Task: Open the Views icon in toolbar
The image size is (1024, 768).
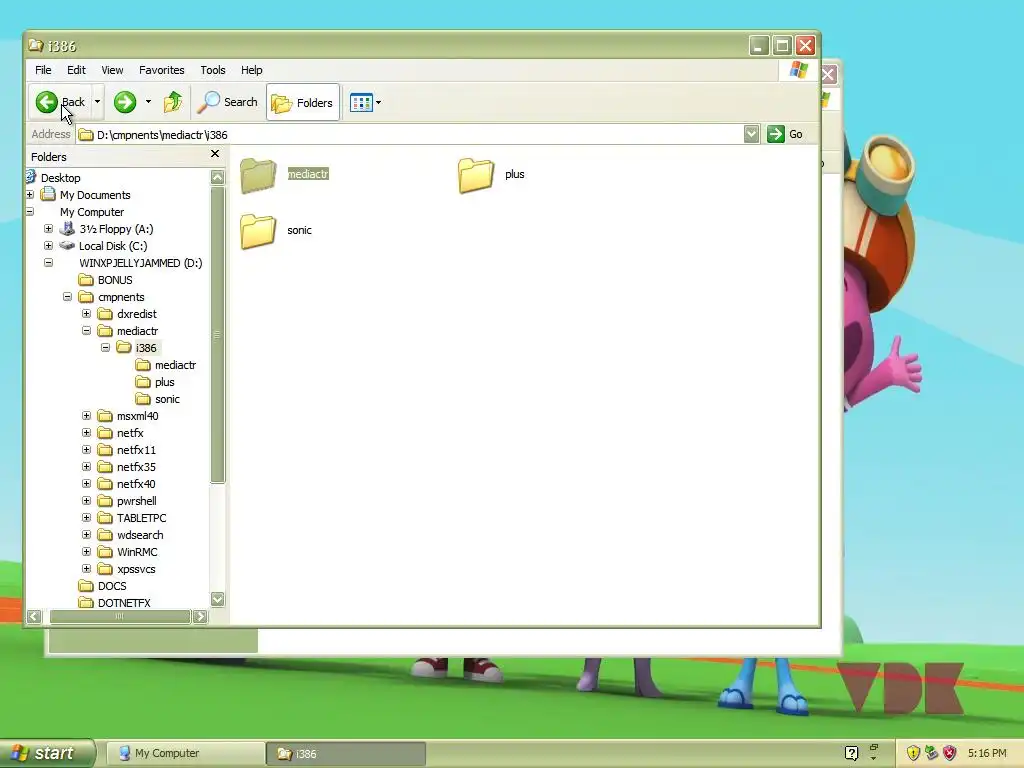Action: coord(361,103)
